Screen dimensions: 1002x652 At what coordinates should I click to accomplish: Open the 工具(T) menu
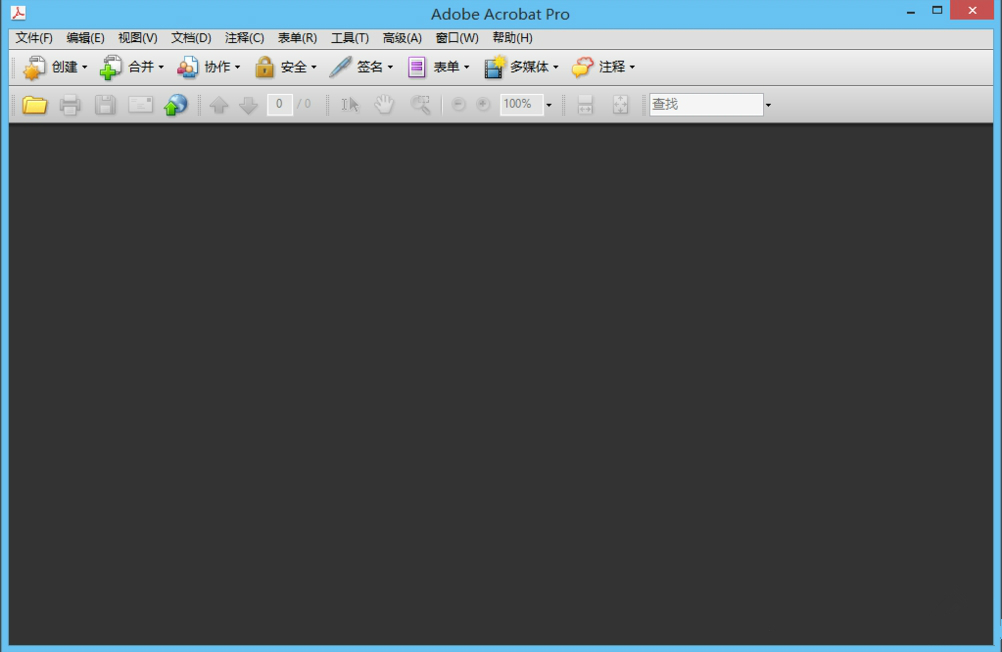coord(350,38)
